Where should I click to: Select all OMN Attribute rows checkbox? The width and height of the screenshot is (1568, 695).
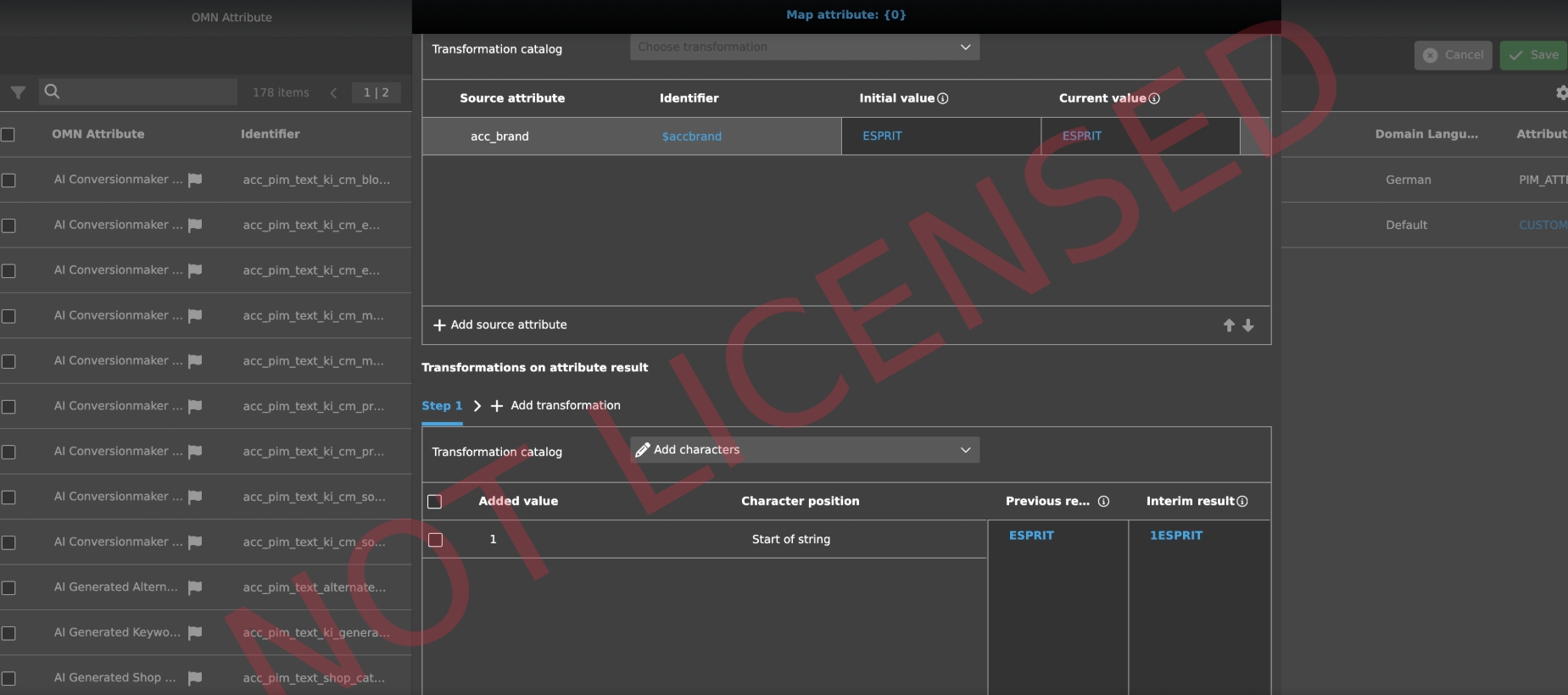pos(8,135)
